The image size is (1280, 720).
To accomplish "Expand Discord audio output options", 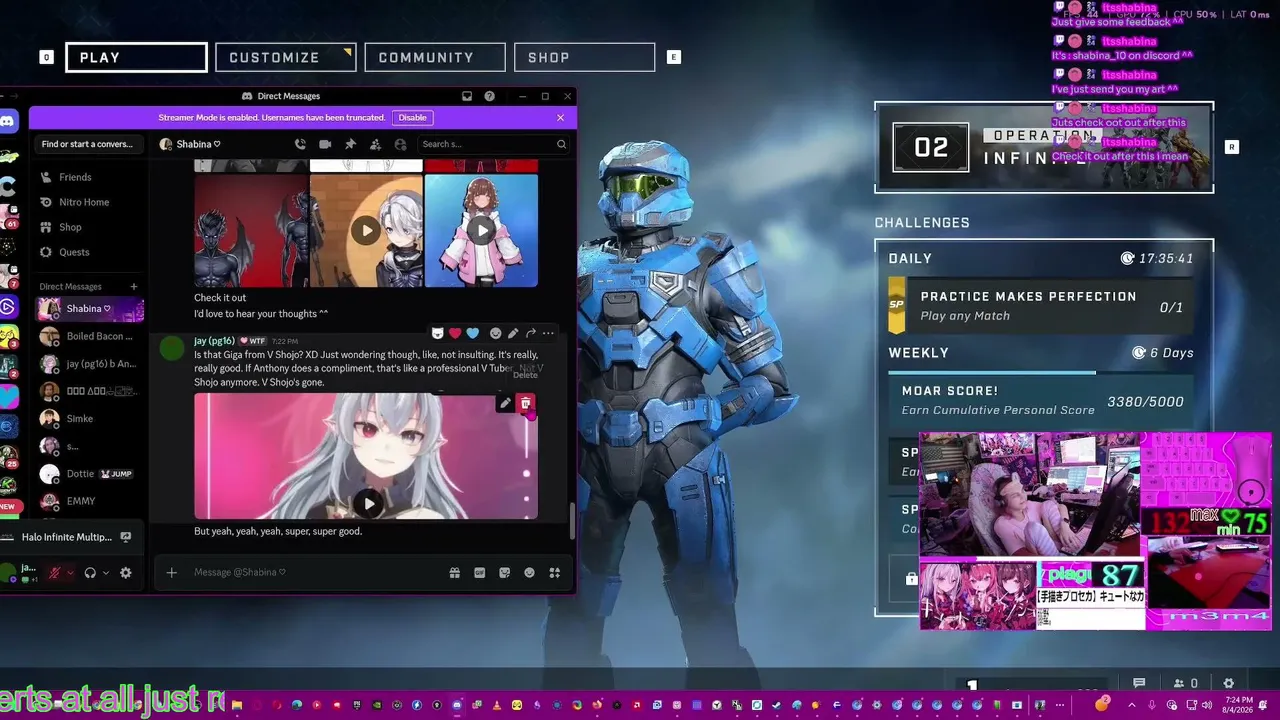I will (x=105, y=573).
